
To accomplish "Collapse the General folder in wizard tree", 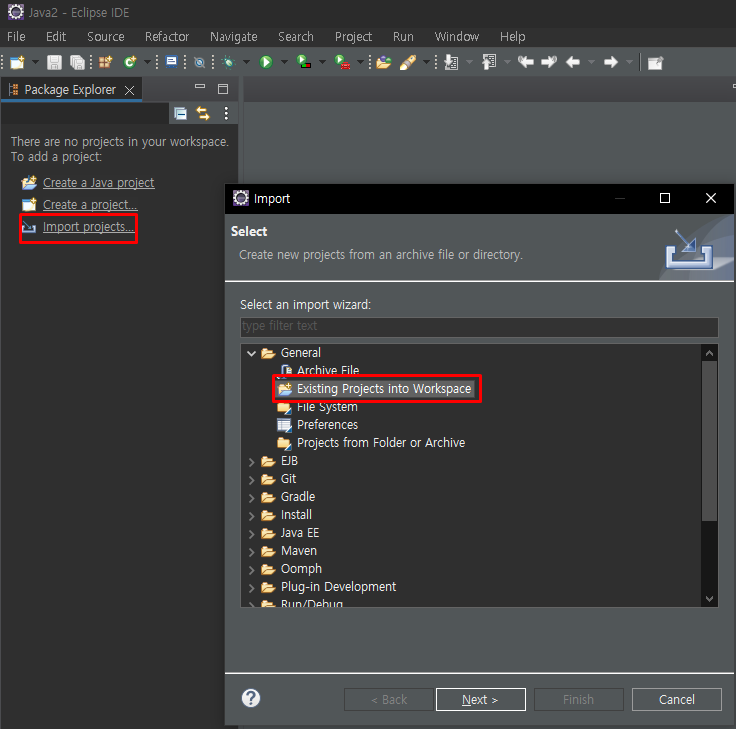I will coord(252,353).
